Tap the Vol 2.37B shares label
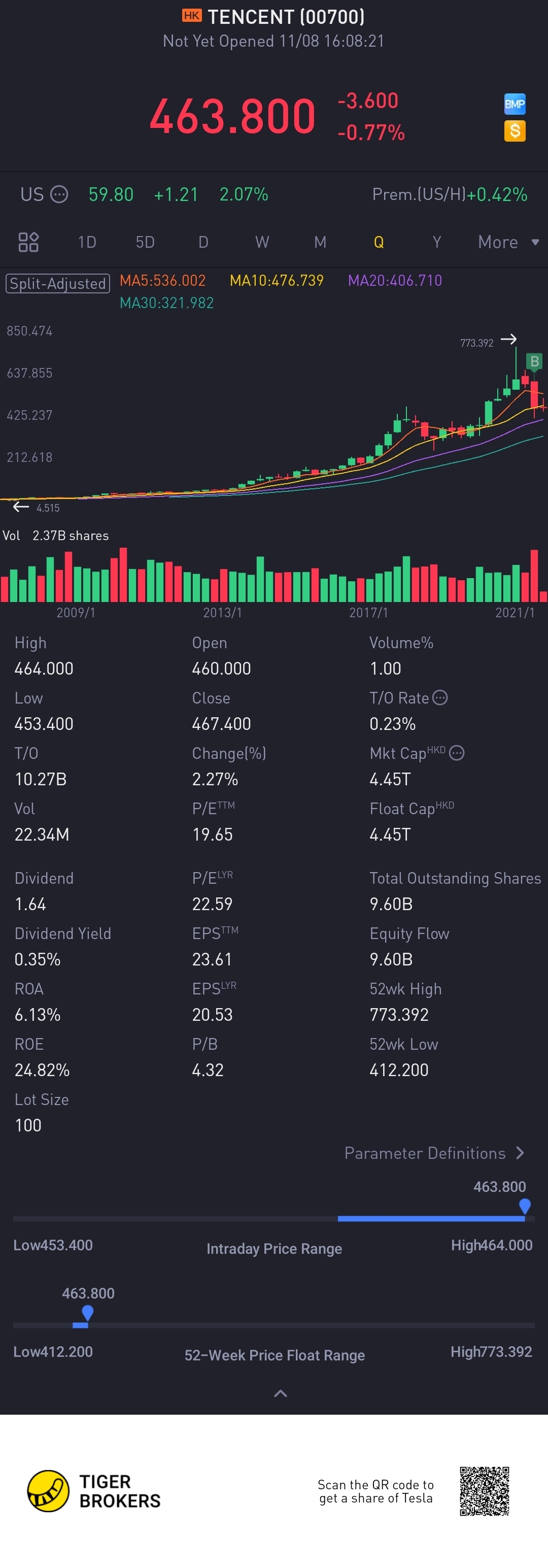This screenshot has width=548, height=1568. coord(56,536)
